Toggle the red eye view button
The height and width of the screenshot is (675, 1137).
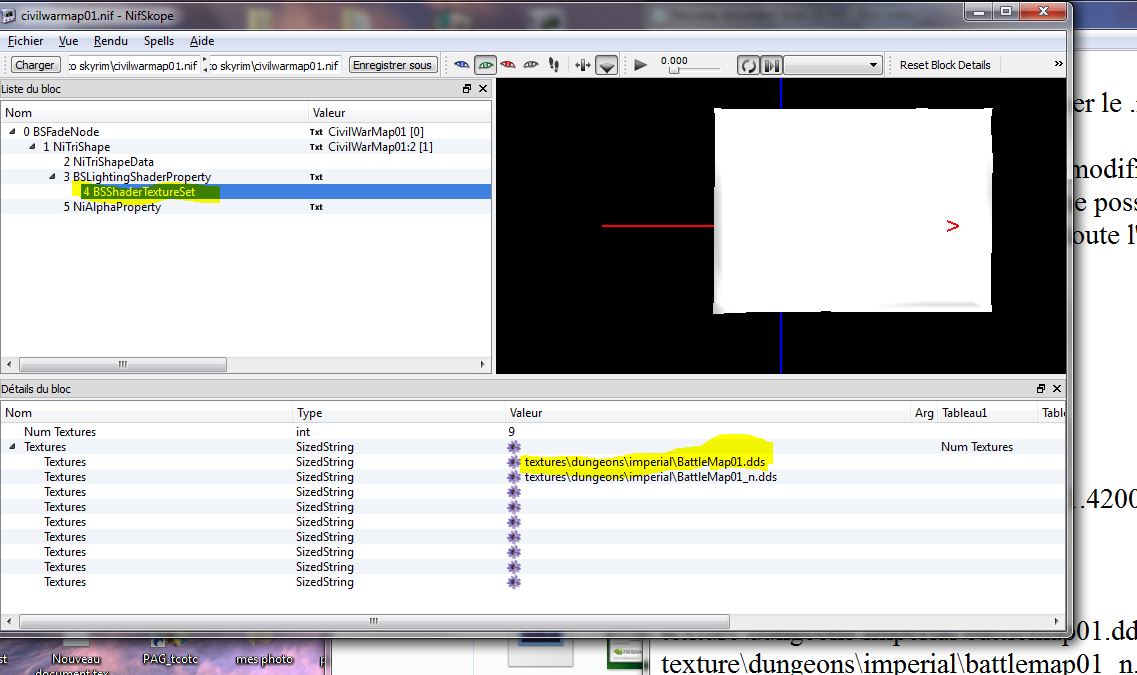coord(508,65)
